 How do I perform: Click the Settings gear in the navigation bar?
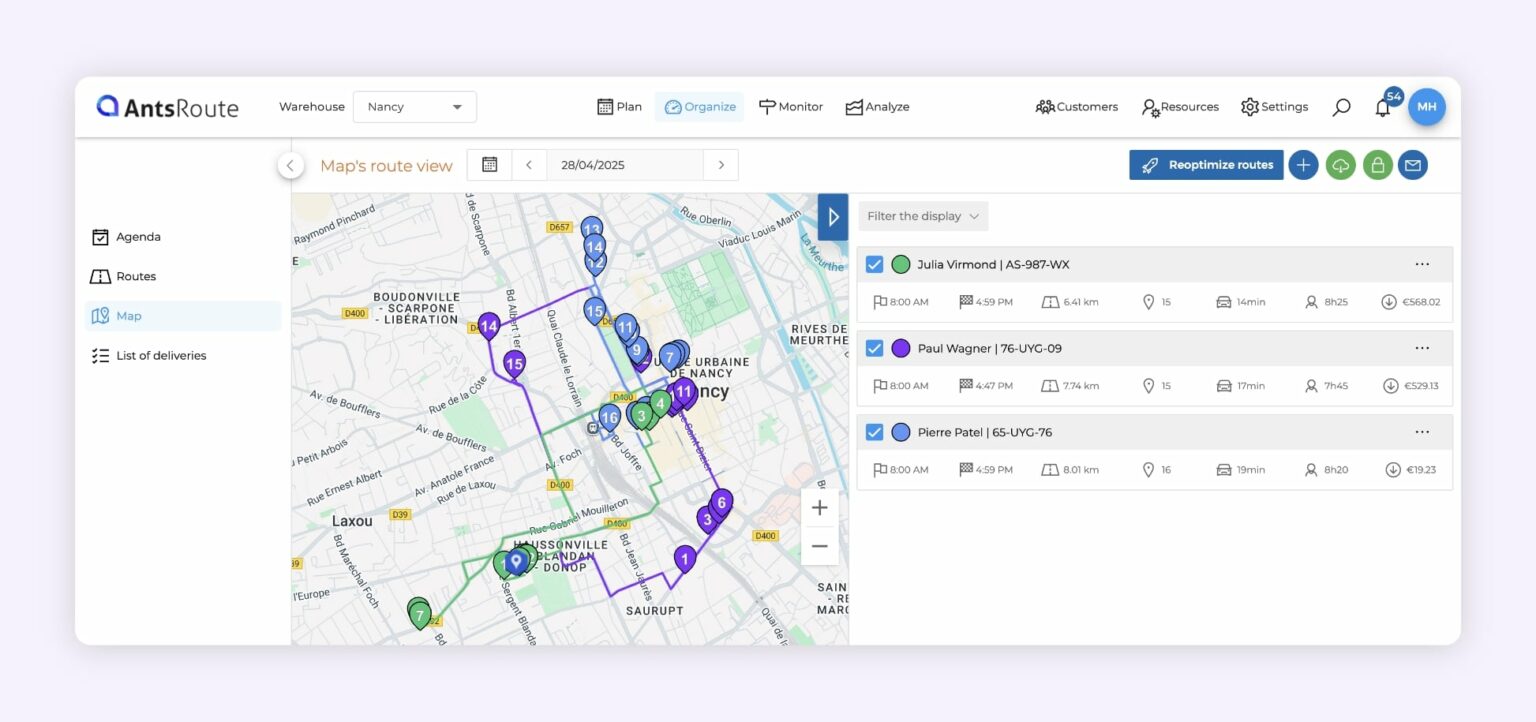click(x=1249, y=106)
